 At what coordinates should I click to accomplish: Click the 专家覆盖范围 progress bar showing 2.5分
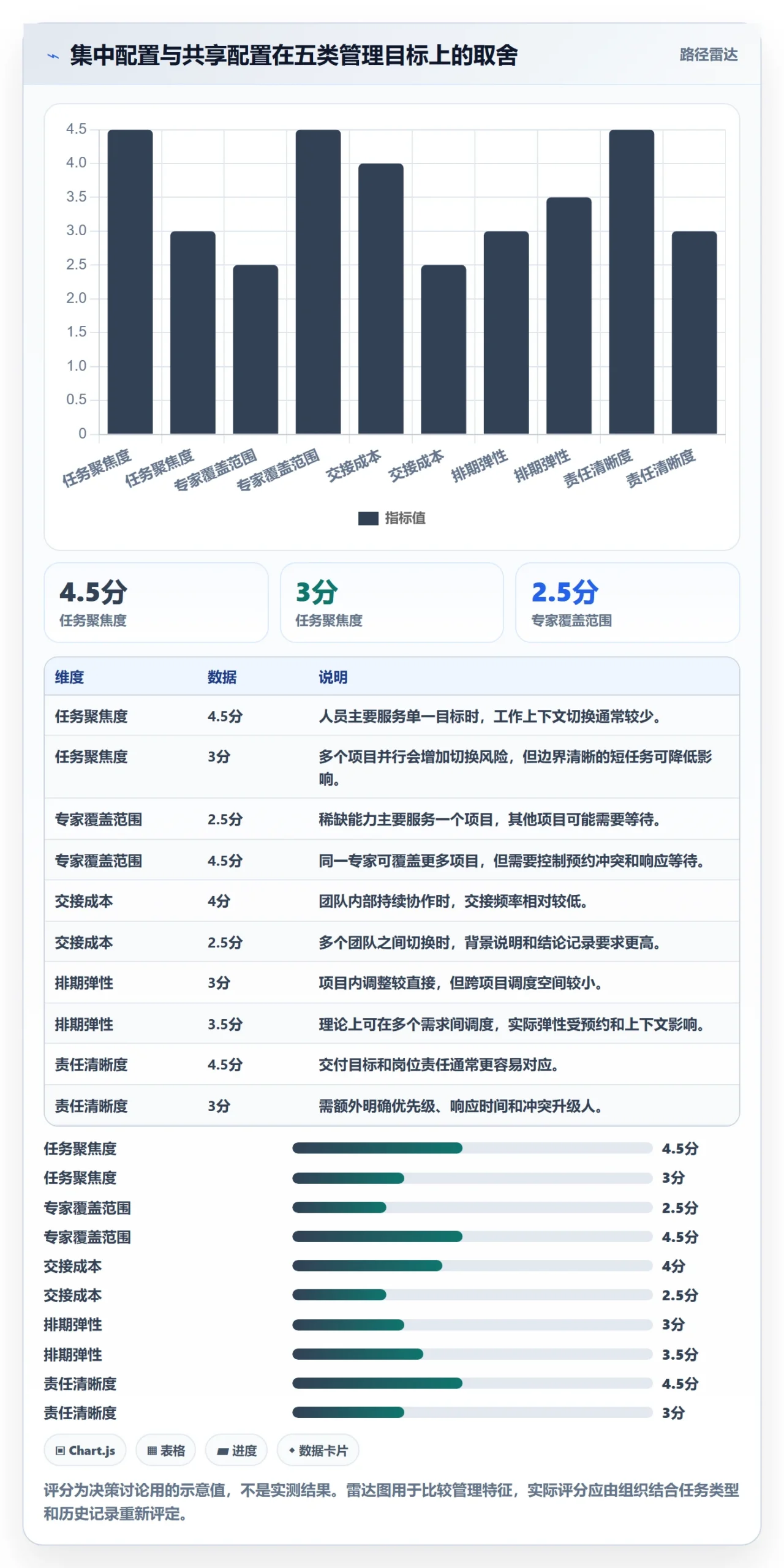point(472,1207)
